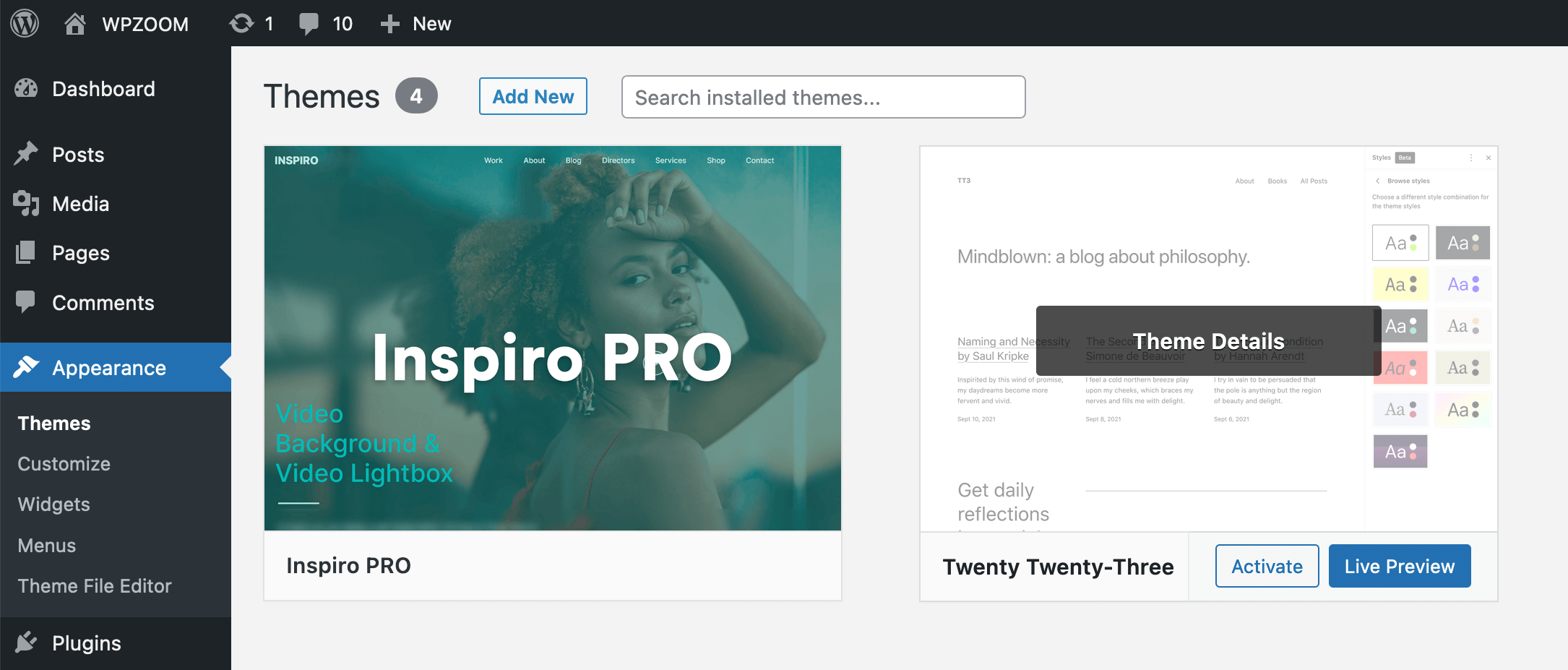Open the Theme File Editor

95,586
